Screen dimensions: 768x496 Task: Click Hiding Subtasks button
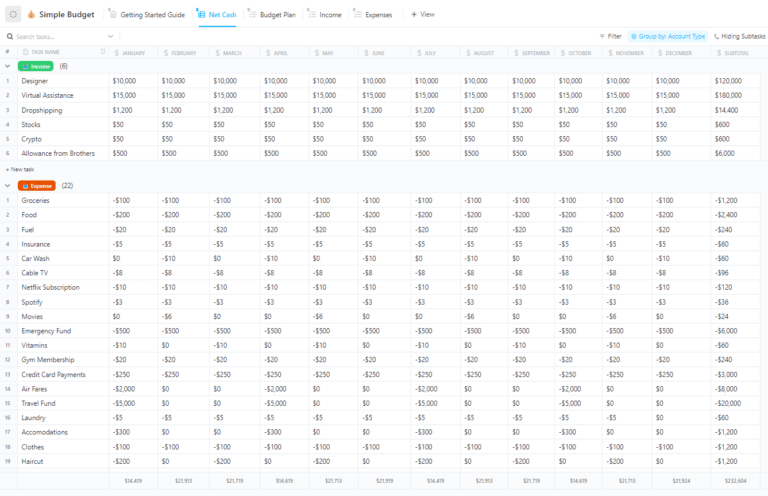point(739,36)
